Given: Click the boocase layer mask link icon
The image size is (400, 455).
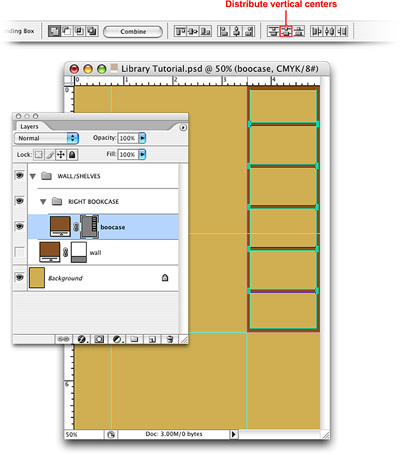Looking at the screenshot, I should (x=76, y=227).
